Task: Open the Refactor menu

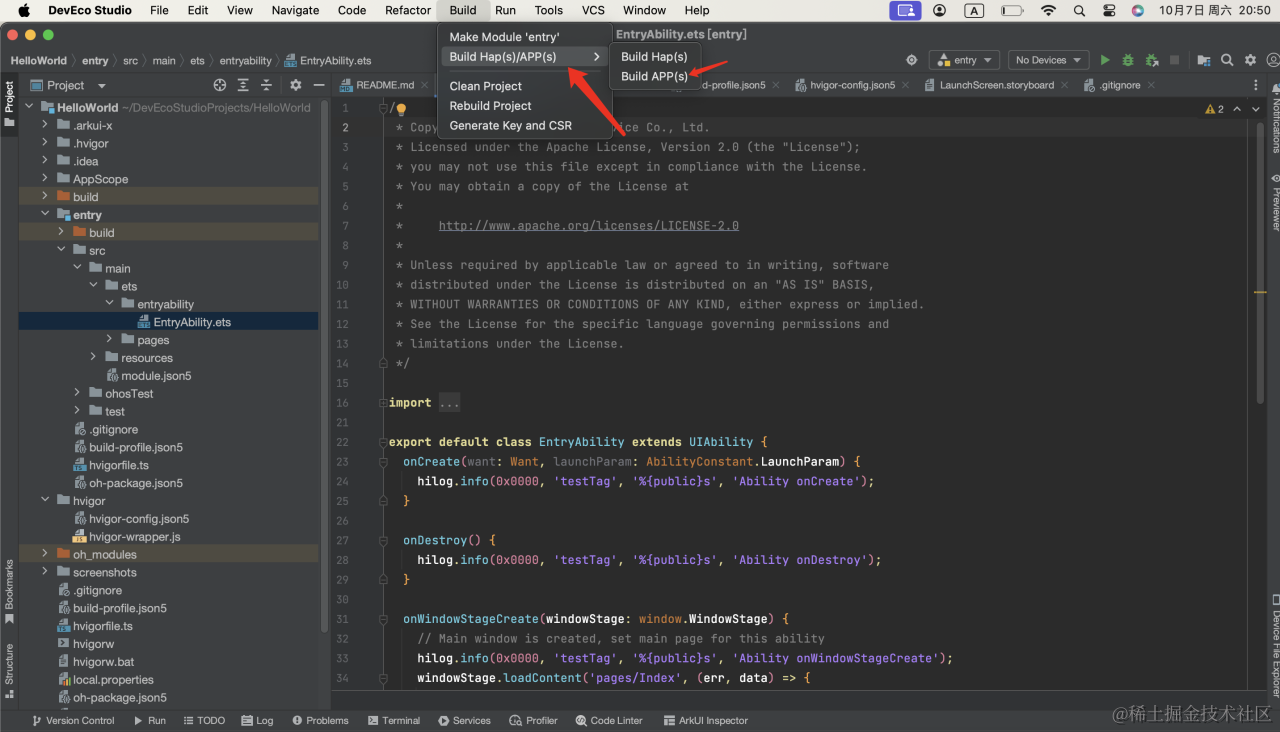Action: point(408,10)
